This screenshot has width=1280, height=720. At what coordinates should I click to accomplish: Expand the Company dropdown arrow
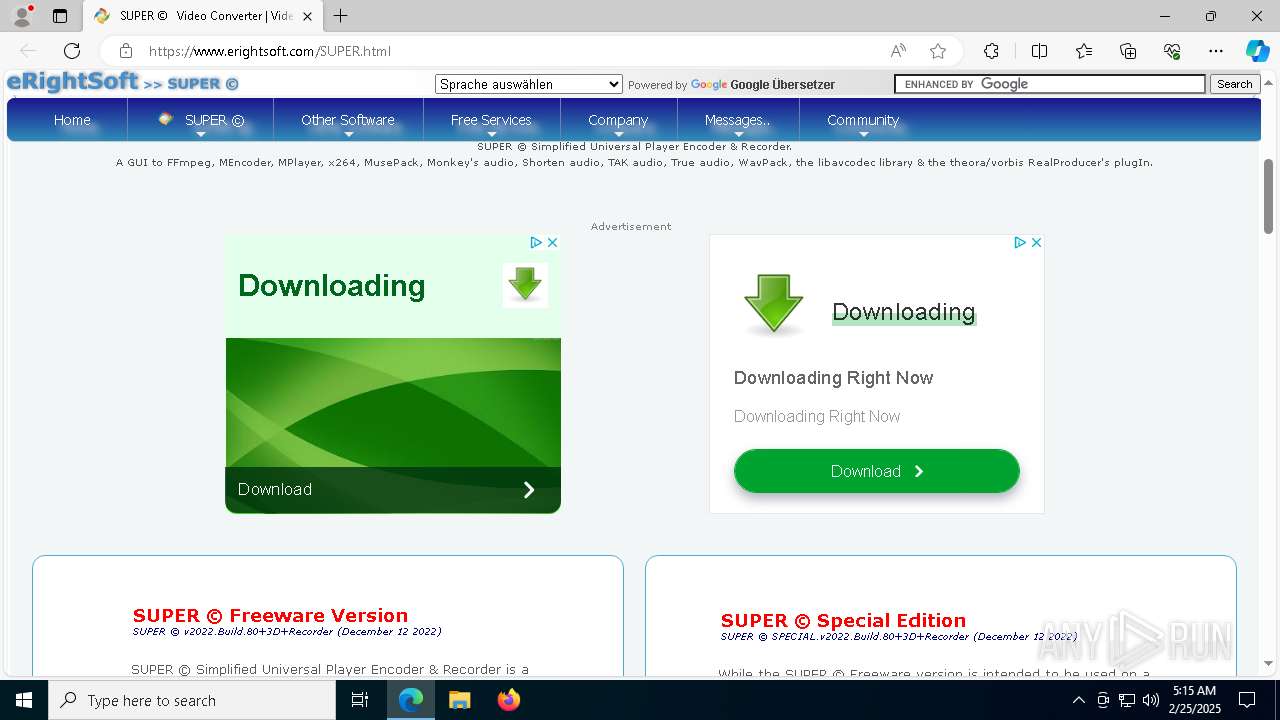pyautogui.click(x=619, y=134)
